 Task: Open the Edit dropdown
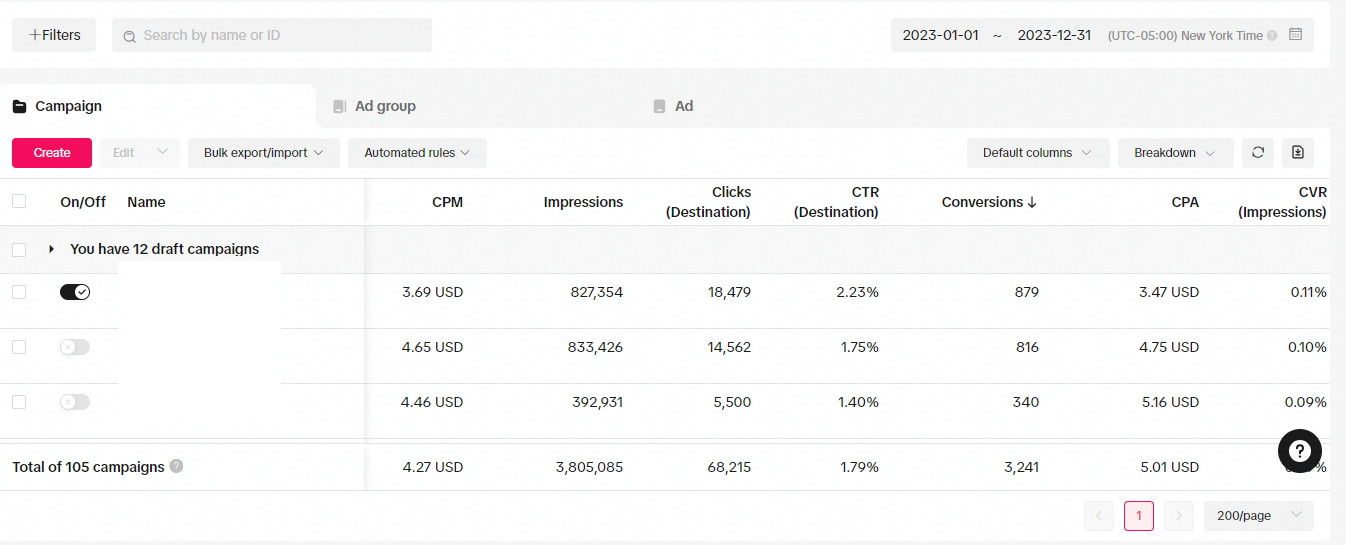140,153
